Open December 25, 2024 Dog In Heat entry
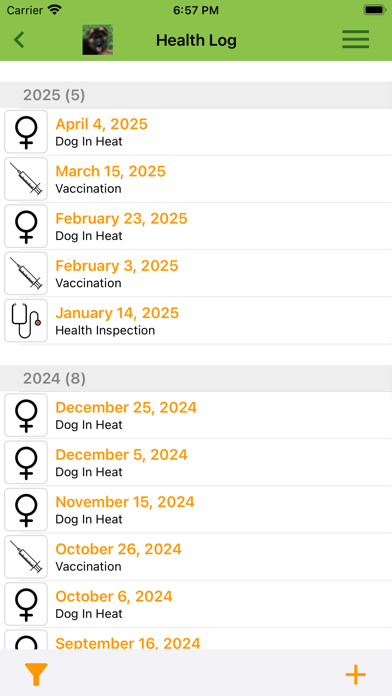Viewport: 392px width, 696px height. pos(196,415)
